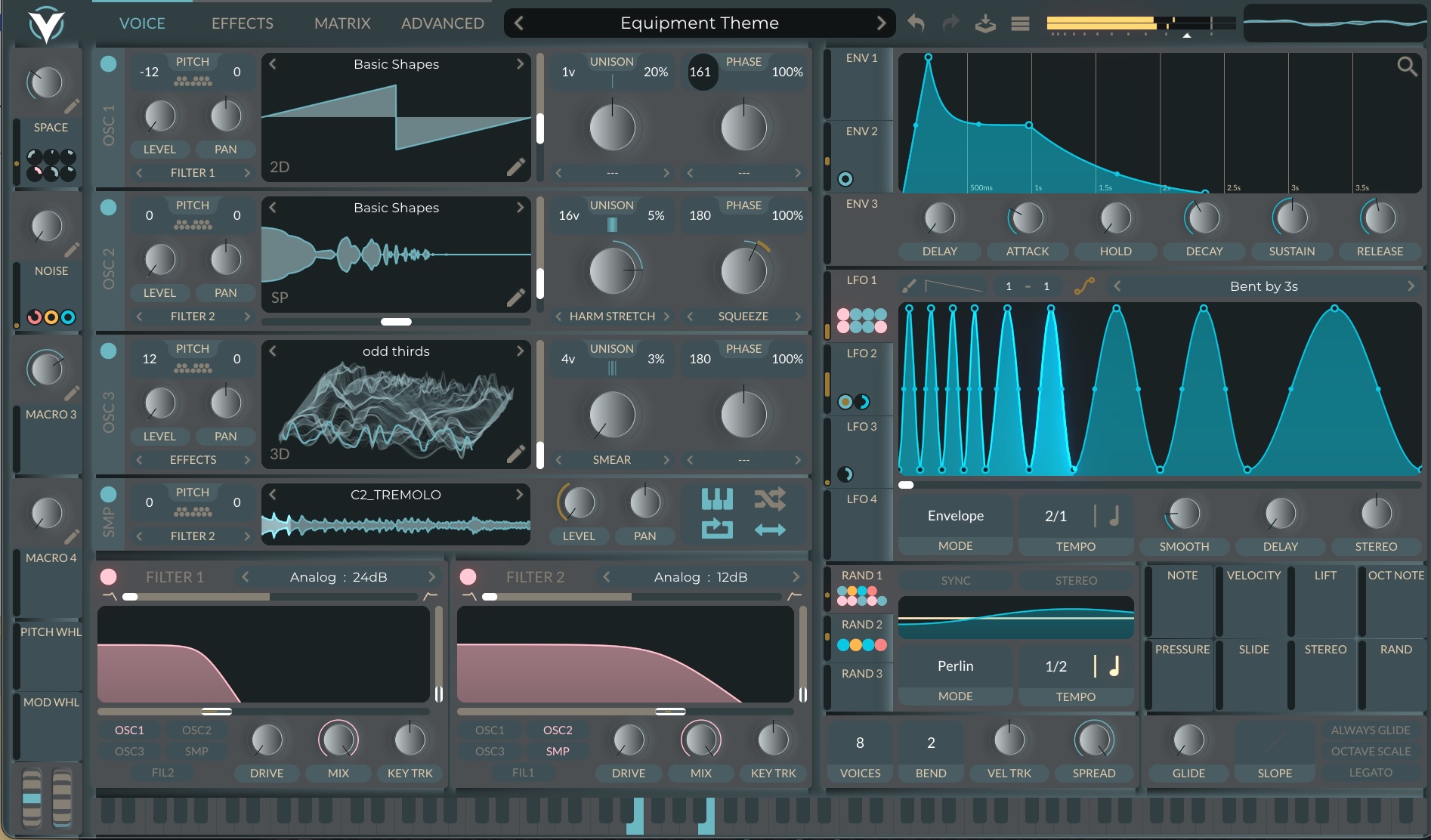Click the undo arrow icon
Viewport: 1431px width, 840px height.
click(916, 23)
